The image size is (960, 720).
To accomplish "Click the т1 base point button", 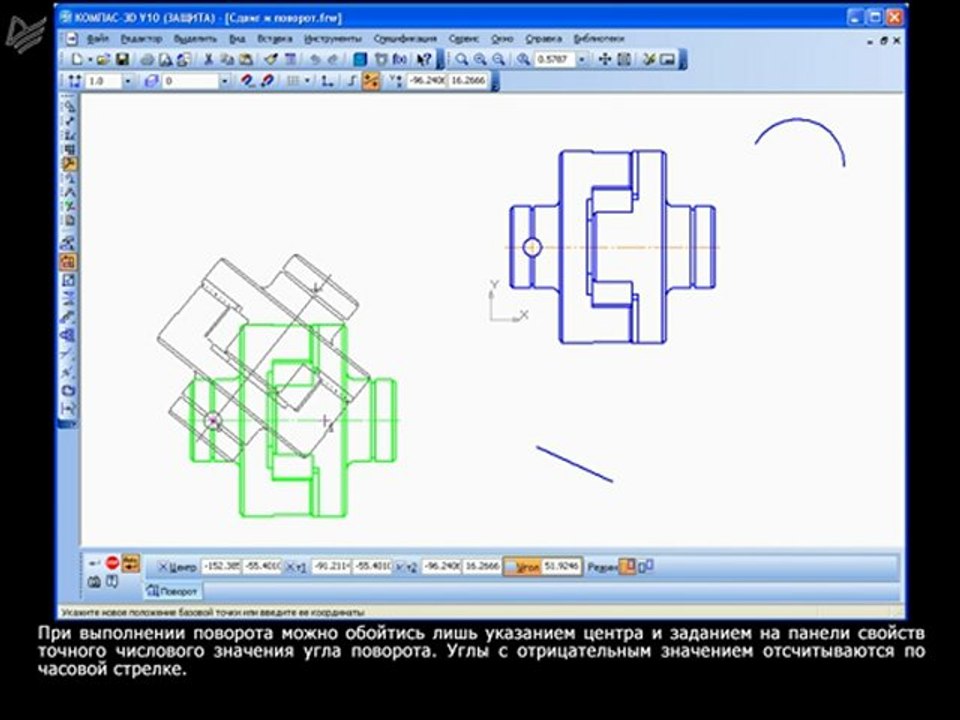I will point(297,567).
